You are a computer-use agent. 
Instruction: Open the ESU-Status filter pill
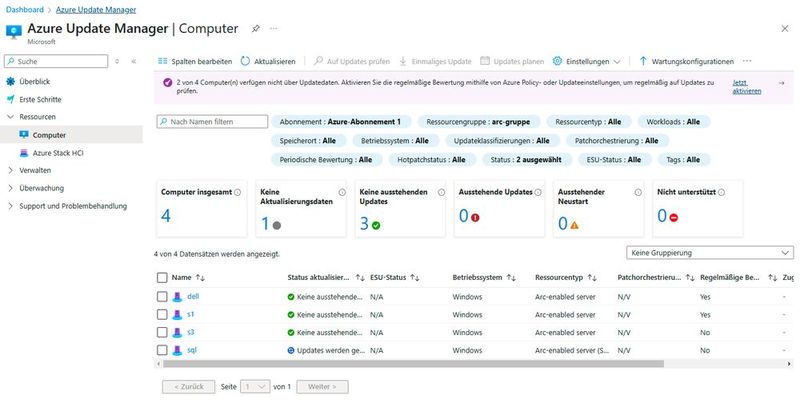coord(614,160)
